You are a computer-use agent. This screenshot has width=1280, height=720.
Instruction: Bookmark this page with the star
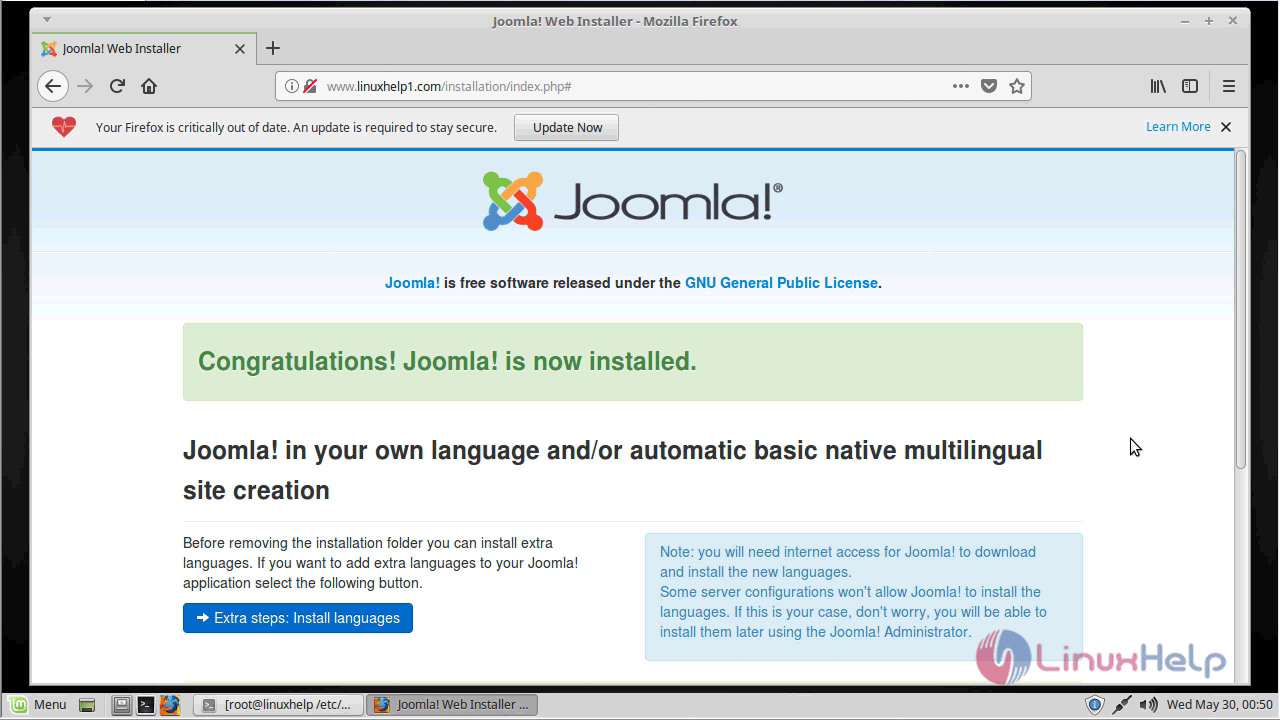[1017, 86]
